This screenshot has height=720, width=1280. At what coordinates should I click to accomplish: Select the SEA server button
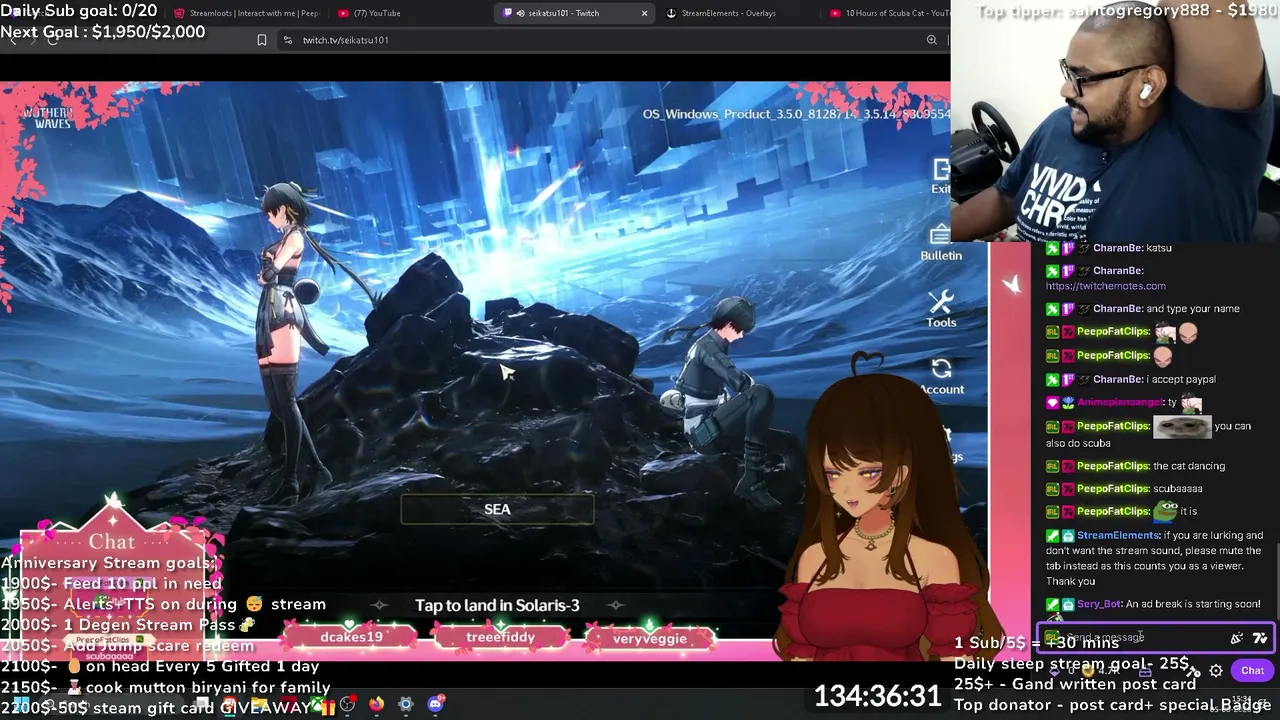pyautogui.click(x=497, y=509)
